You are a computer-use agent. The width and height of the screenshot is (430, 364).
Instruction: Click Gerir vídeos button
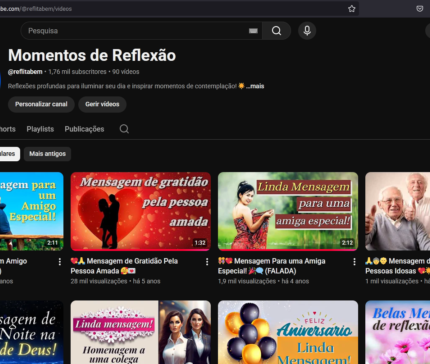102,104
